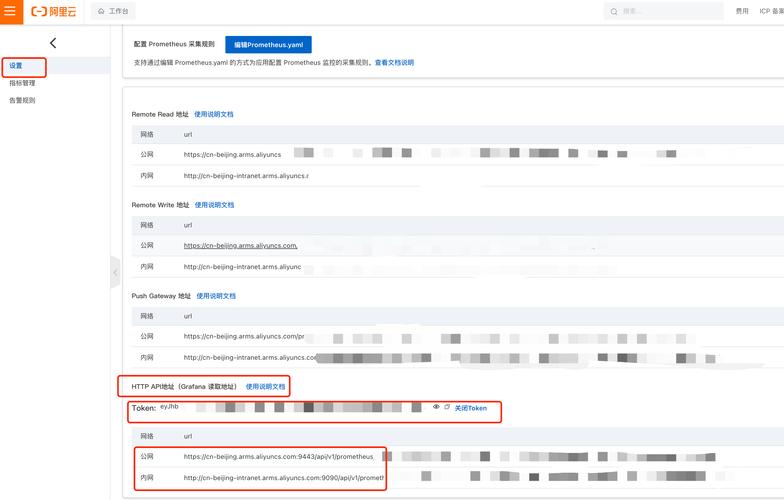Open the 费用 menu
Image resolution: width=784 pixels, height=500 pixels.
point(742,11)
